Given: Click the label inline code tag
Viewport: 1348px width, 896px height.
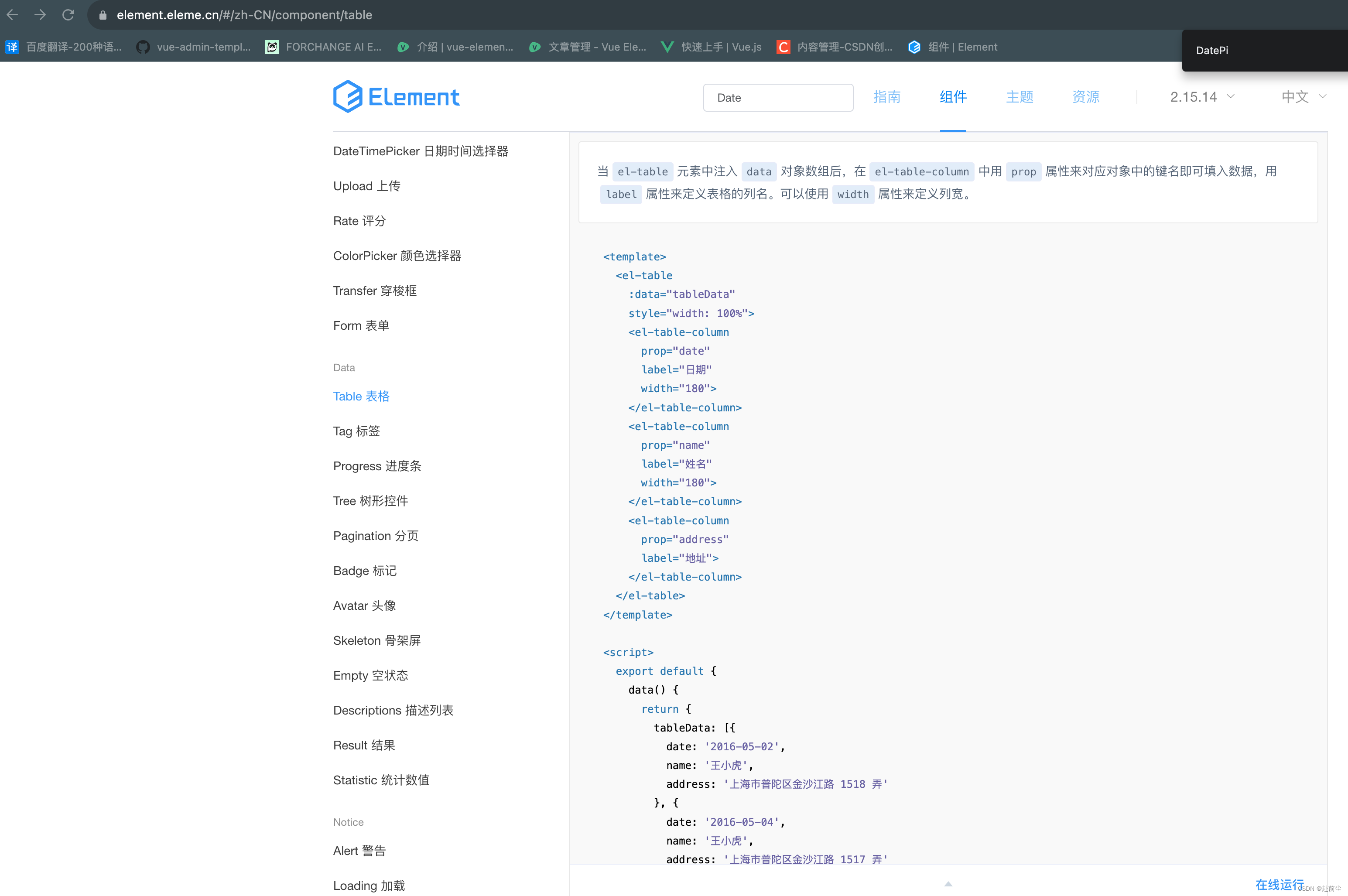Looking at the screenshot, I should point(621,194).
